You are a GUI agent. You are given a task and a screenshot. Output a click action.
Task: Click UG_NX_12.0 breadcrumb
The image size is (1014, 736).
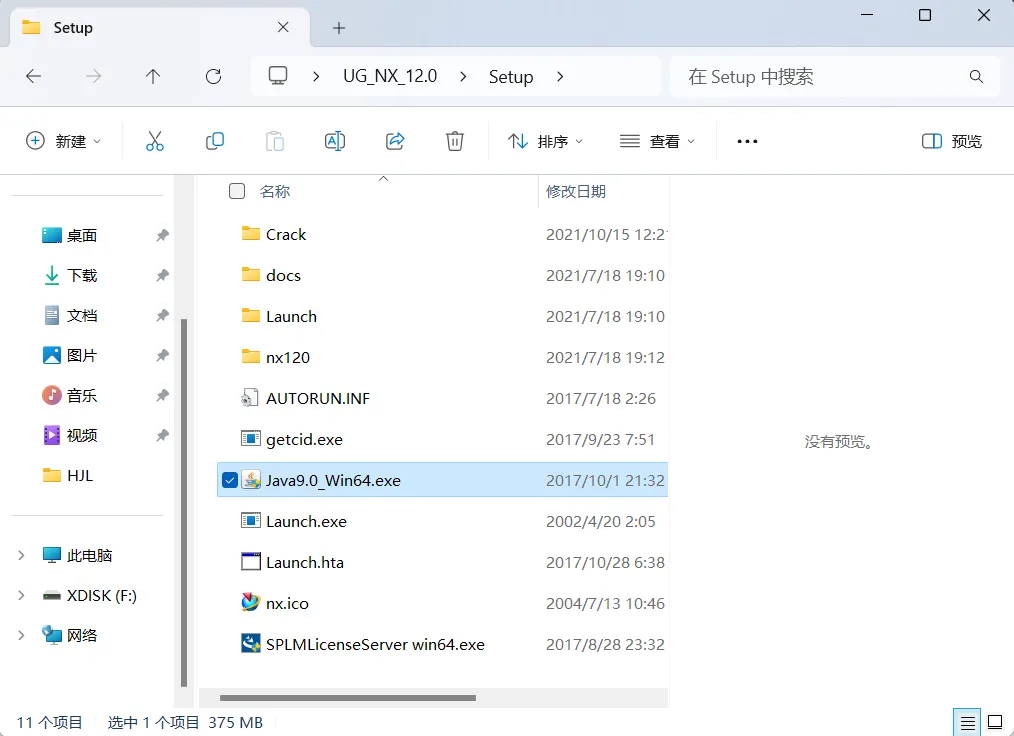pyautogui.click(x=390, y=76)
